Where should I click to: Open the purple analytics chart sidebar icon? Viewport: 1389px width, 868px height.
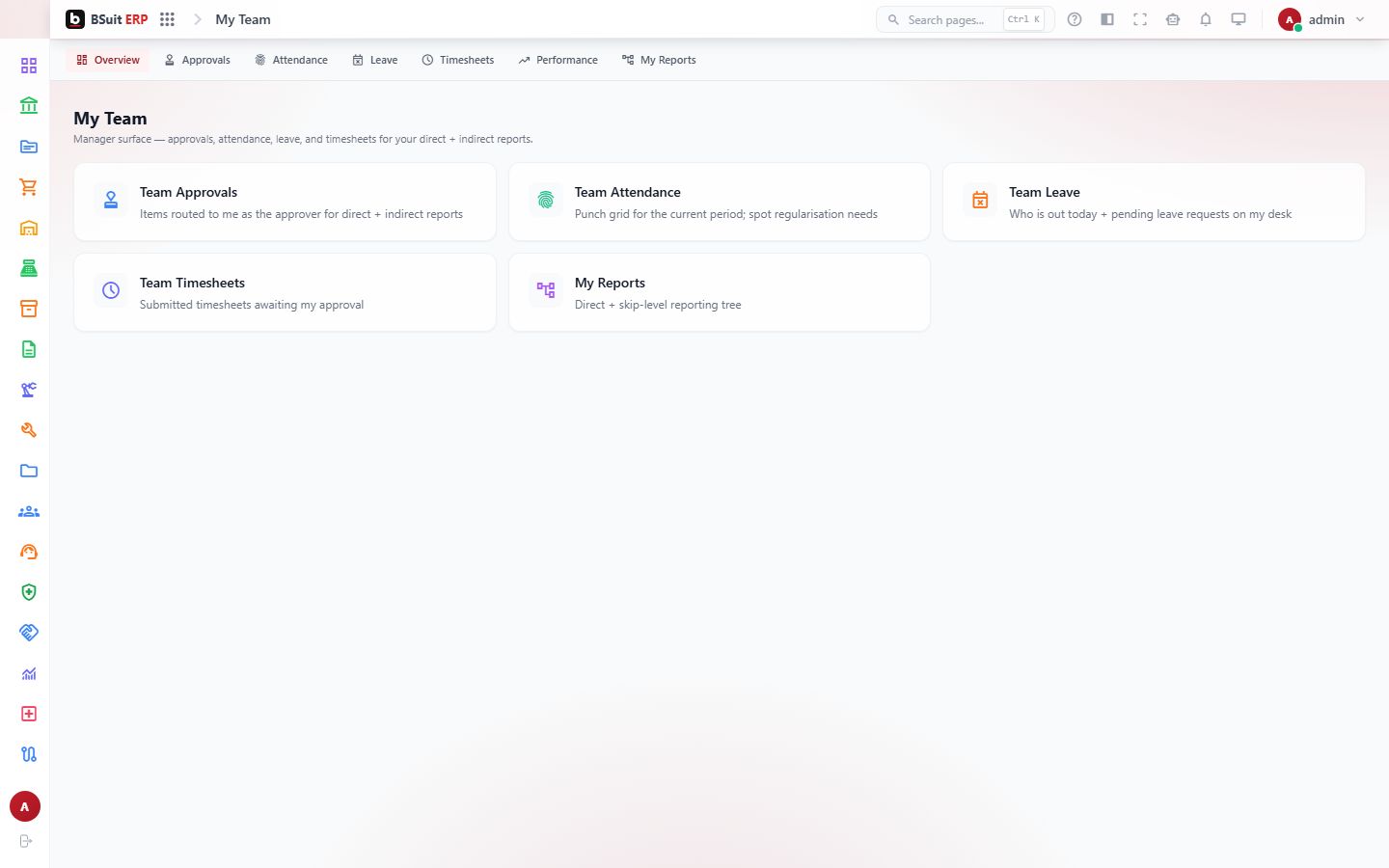pyautogui.click(x=29, y=673)
